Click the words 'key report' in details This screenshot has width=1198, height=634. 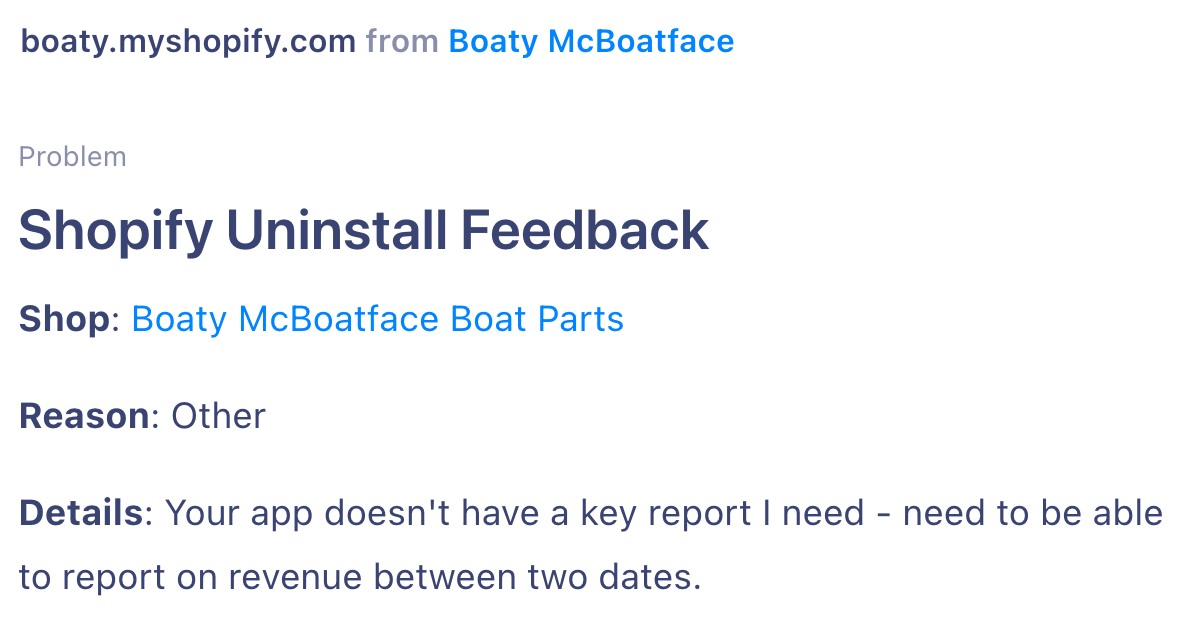coord(665,514)
